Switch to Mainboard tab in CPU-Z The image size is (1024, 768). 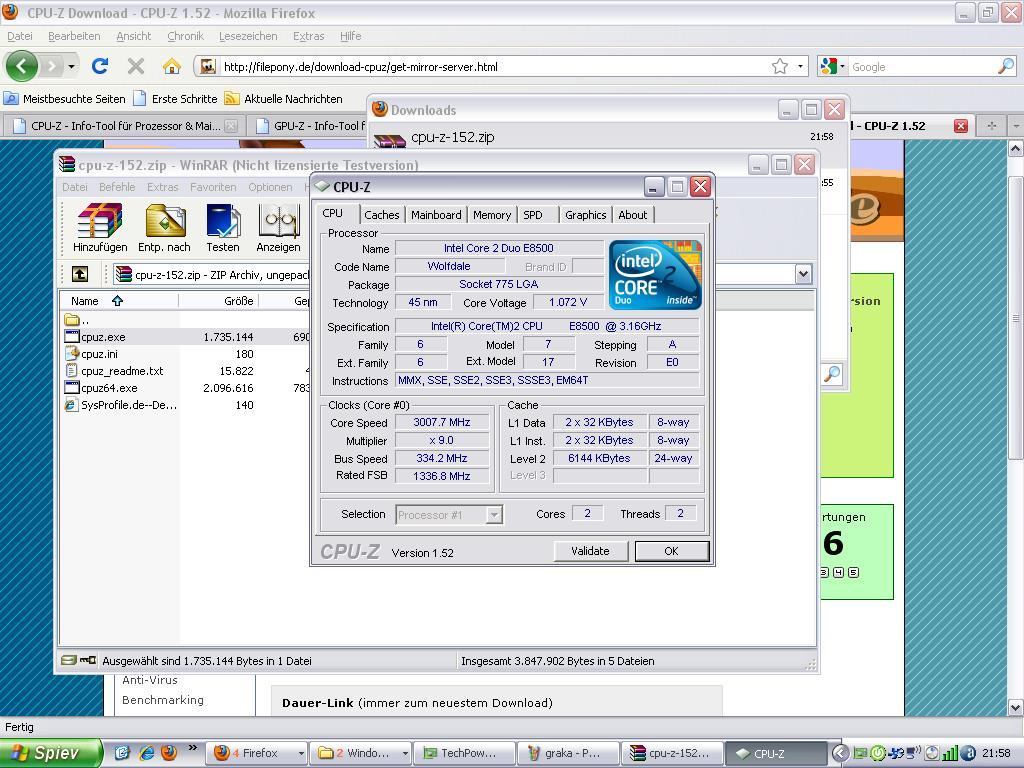(436, 215)
